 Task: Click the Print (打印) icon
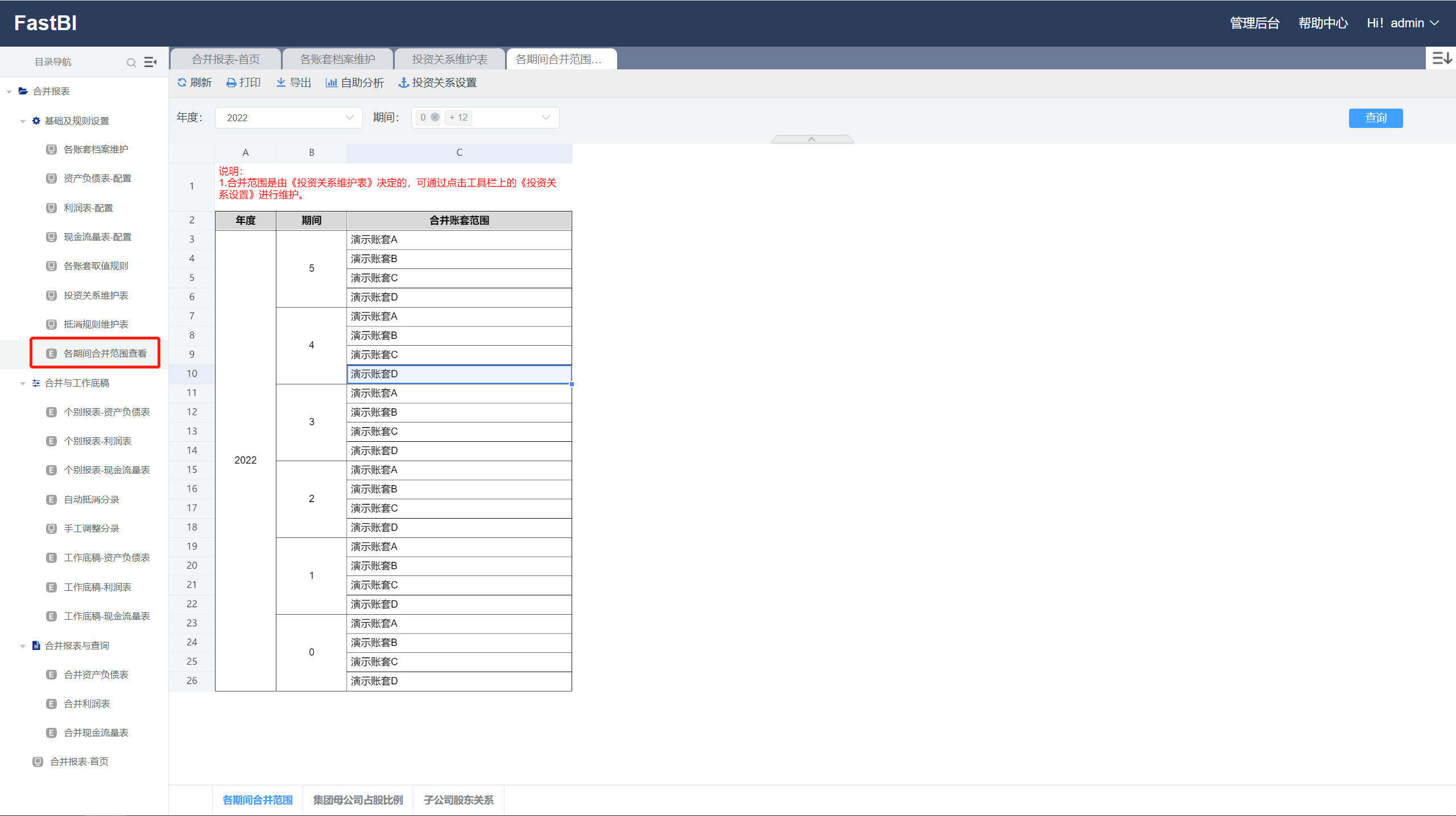[231, 83]
